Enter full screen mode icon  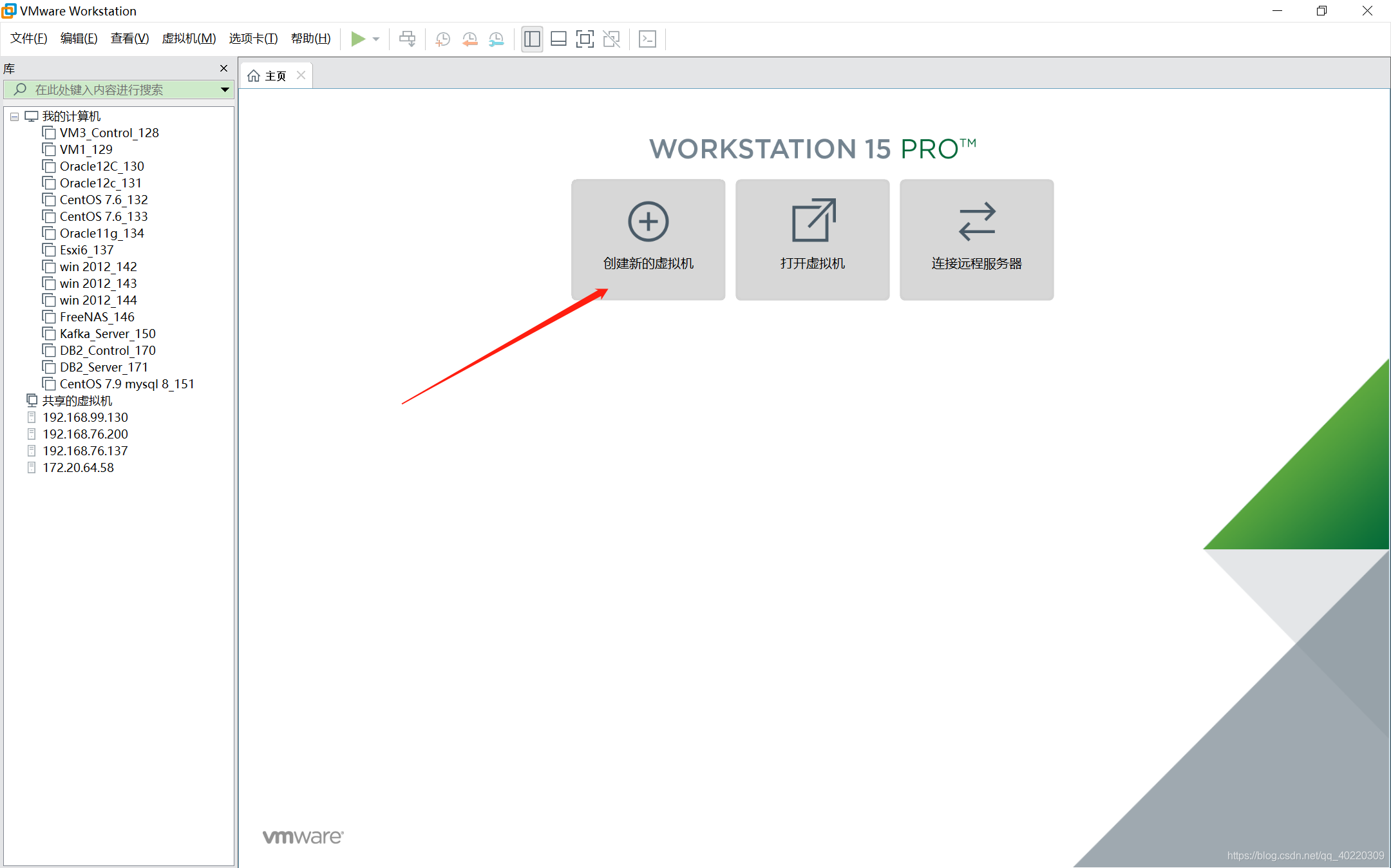click(585, 39)
